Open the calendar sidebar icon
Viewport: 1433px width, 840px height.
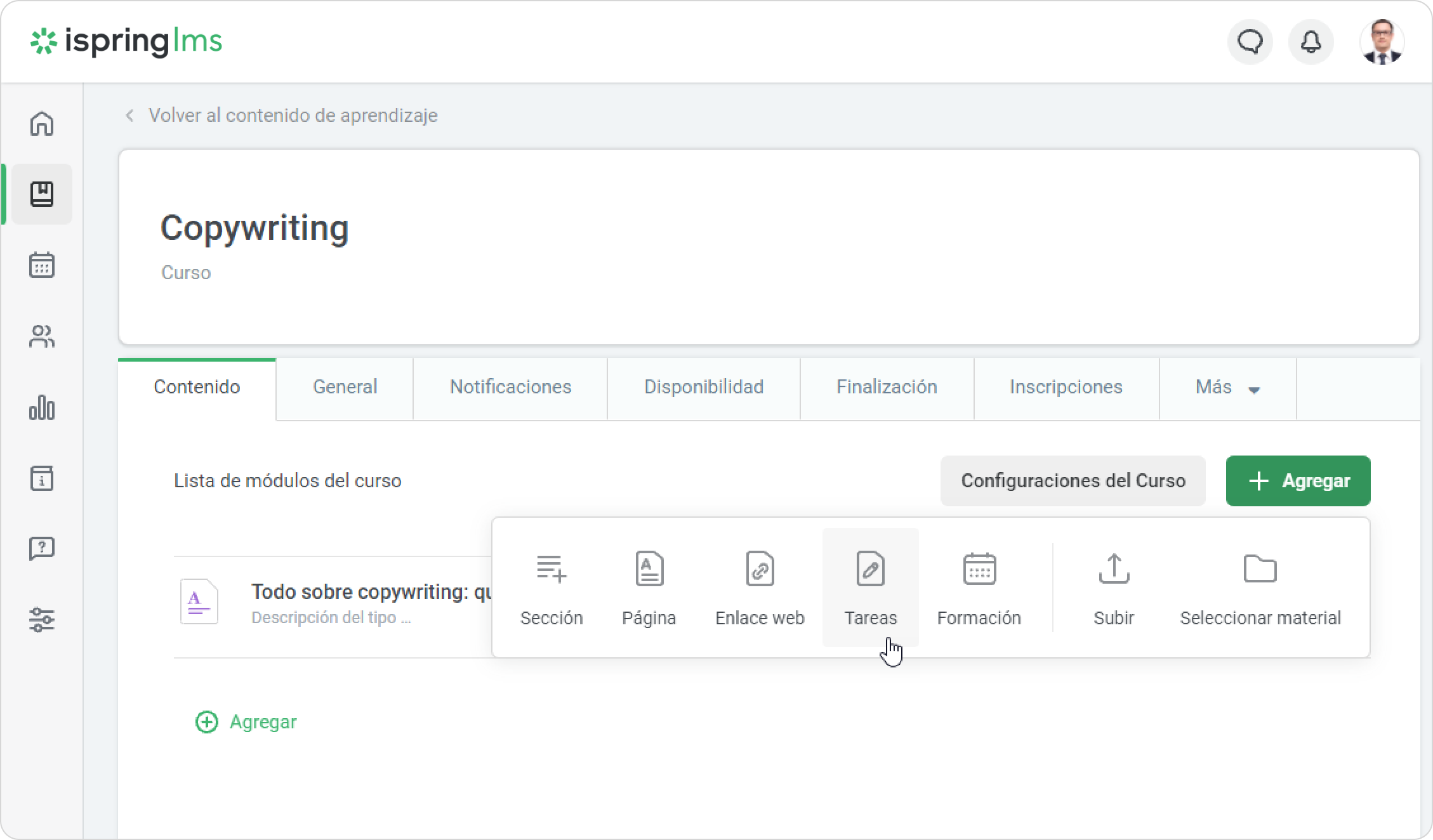[x=42, y=265]
